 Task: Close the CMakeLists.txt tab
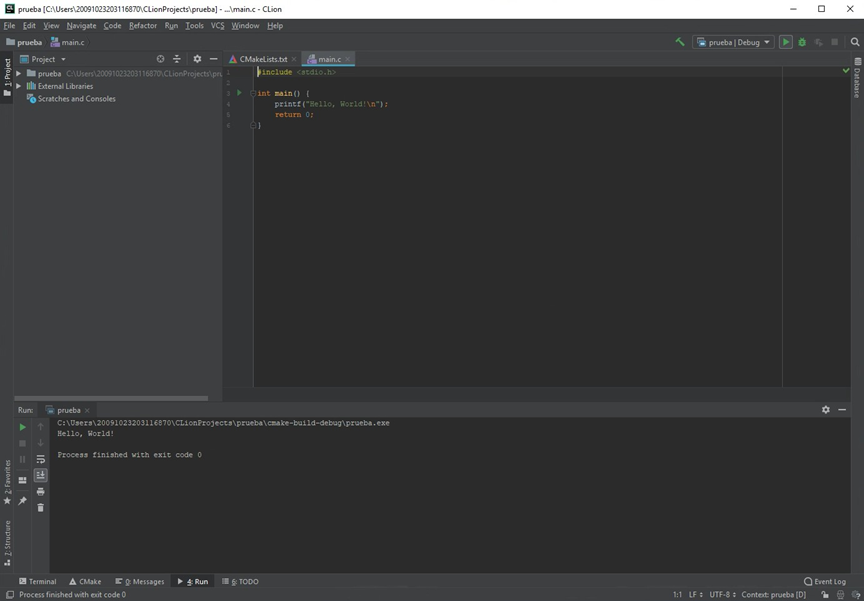click(x=294, y=59)
